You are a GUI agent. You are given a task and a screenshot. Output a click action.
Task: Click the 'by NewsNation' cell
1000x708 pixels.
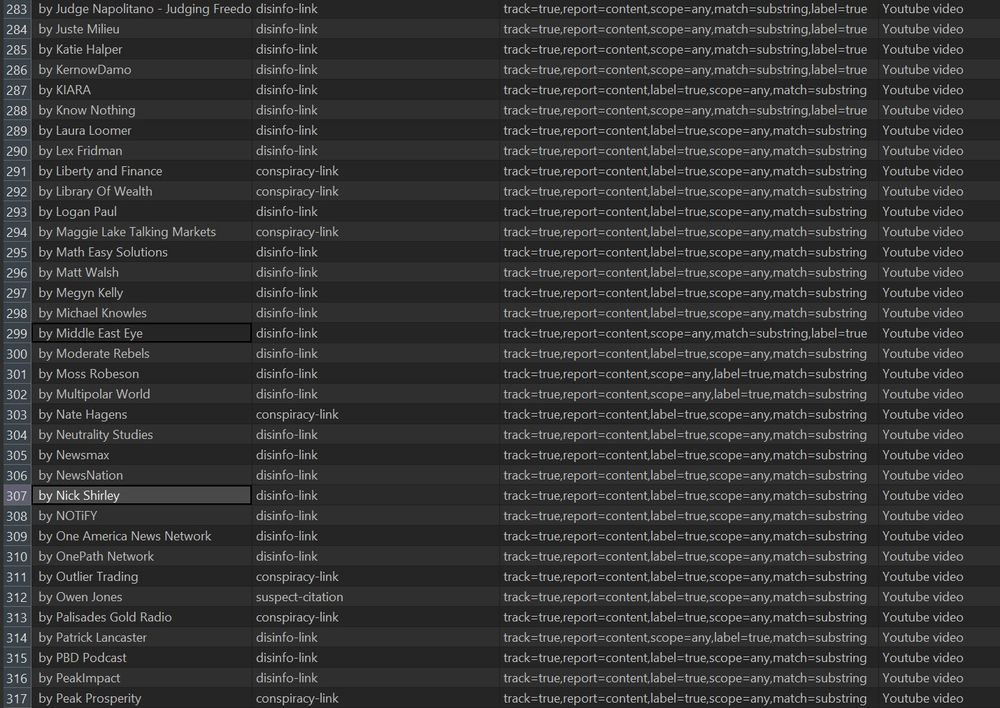click(142, 475)
